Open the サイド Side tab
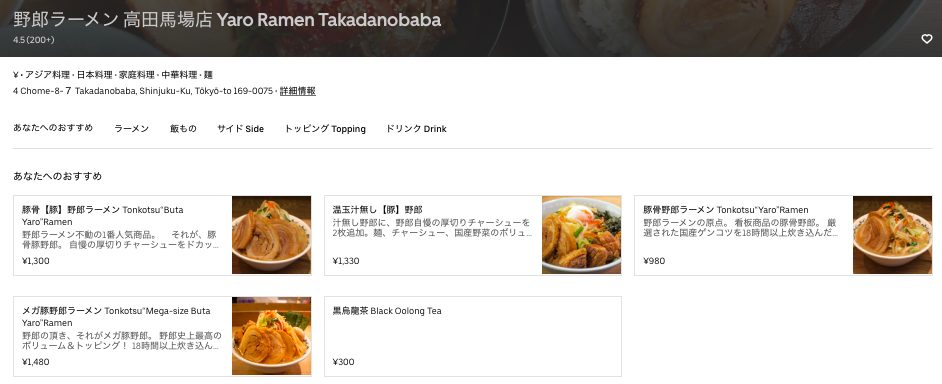Screen dimensions: 942x384 point(240,129)
